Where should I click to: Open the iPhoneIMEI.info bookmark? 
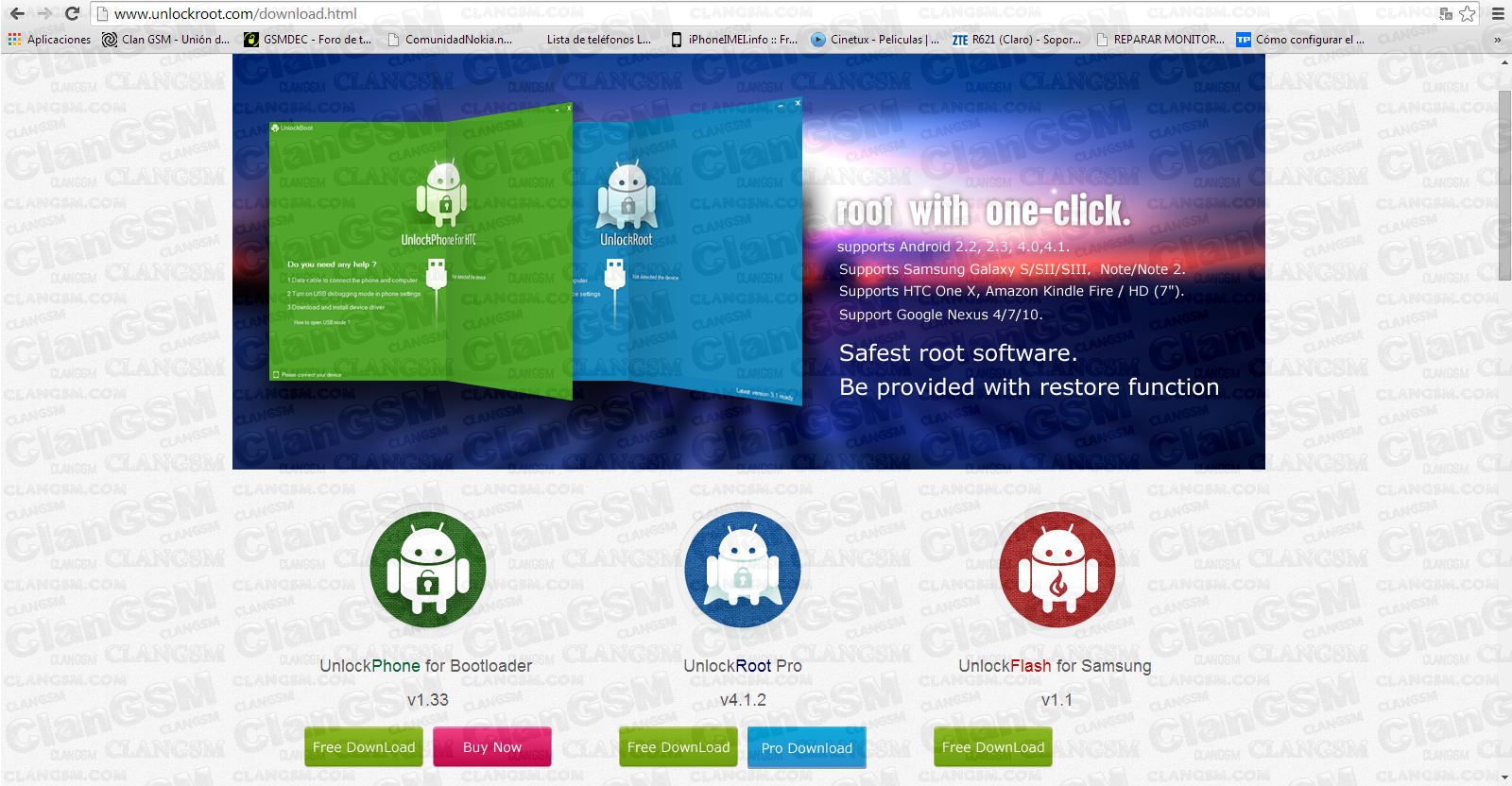(x=734, y=40)
